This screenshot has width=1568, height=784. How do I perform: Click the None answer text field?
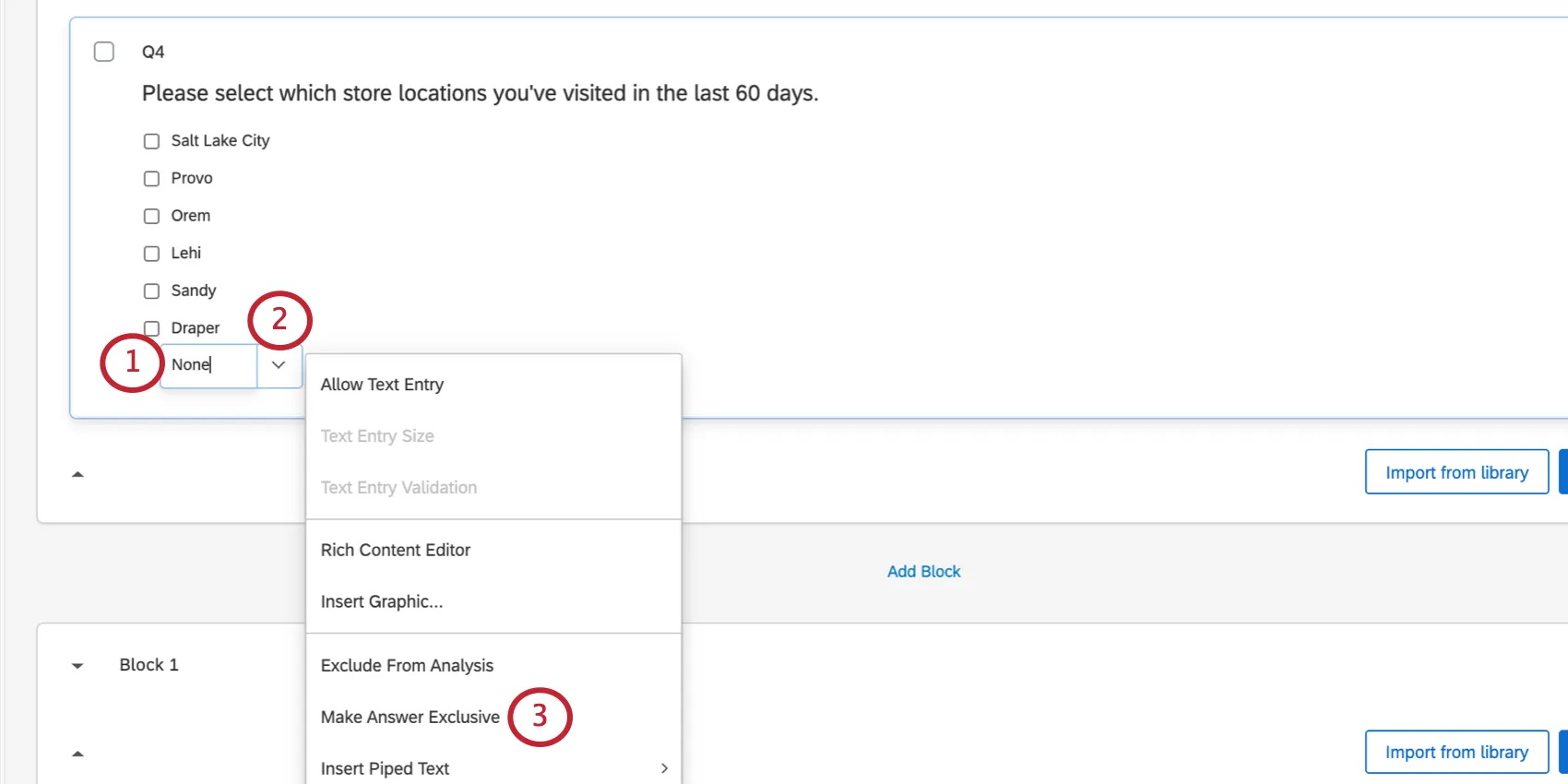(x=208, y=365)
